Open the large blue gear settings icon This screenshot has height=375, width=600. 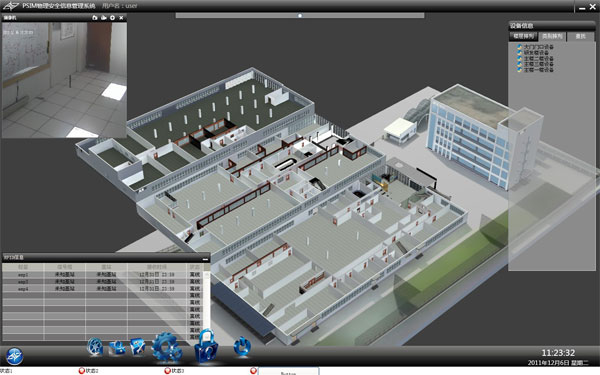[x=166, y=347]
